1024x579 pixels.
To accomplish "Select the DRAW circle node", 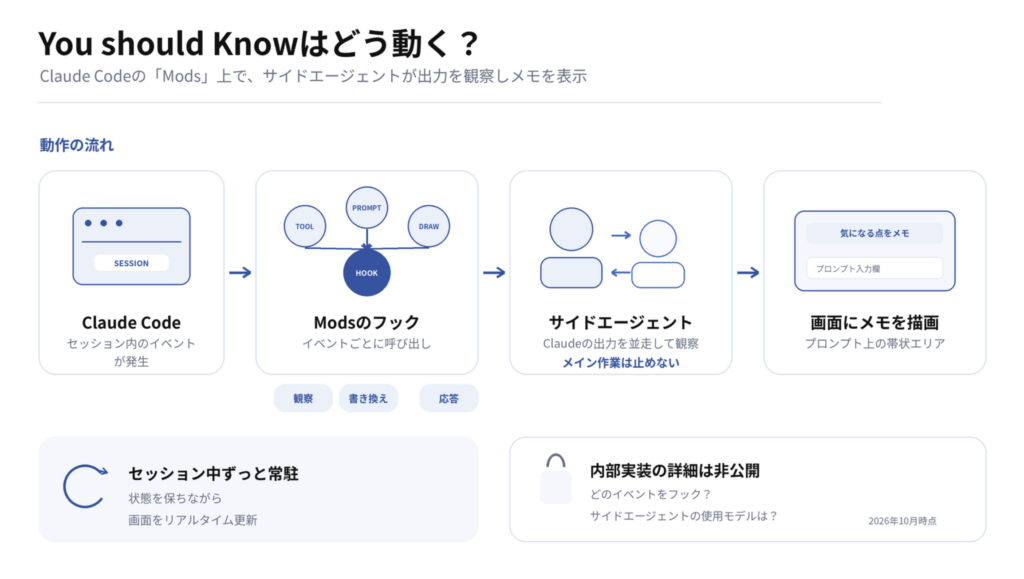I will click(x=428, y=227).
